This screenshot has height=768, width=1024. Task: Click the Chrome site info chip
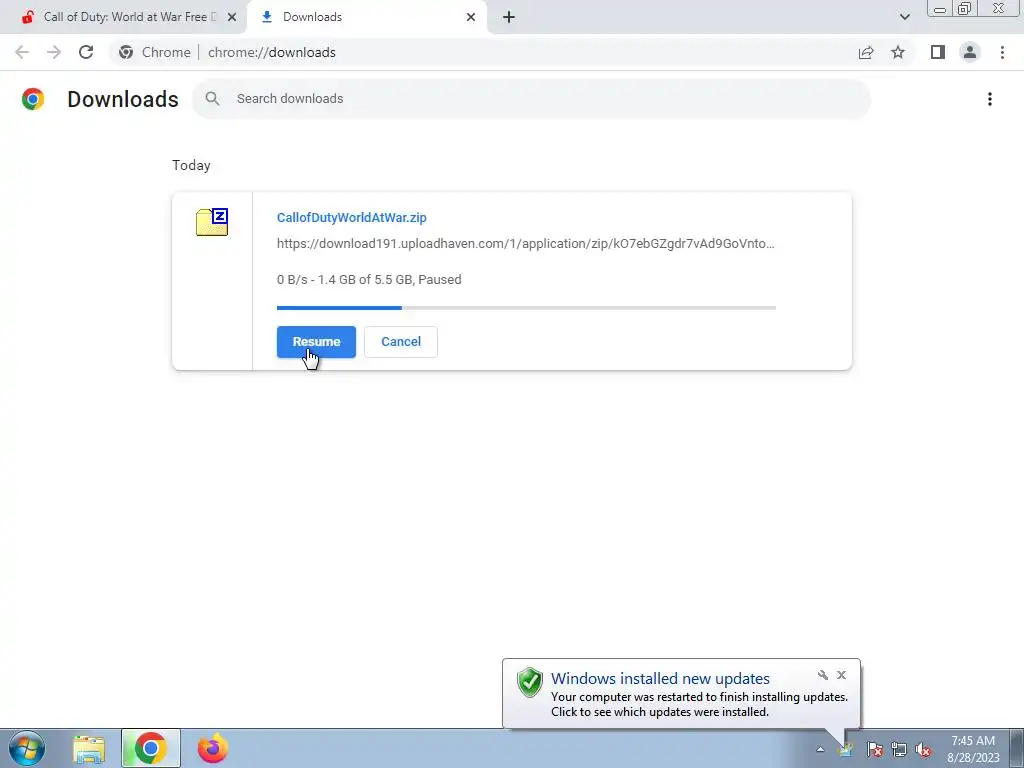[x=154, y=52]
